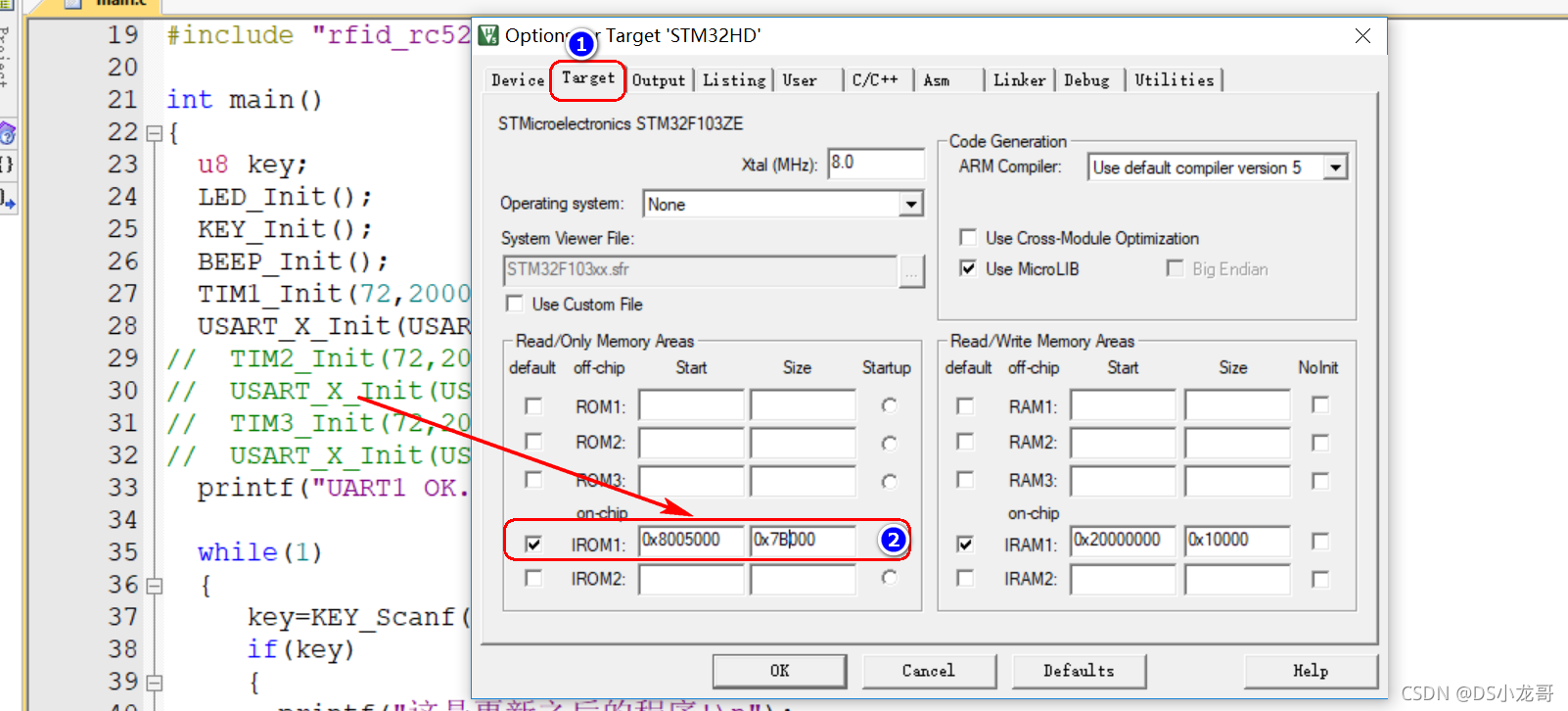This screenshot has height=711, width=1568.
Task: Click the ROM1 Start address field
Action: click(692, 405)
